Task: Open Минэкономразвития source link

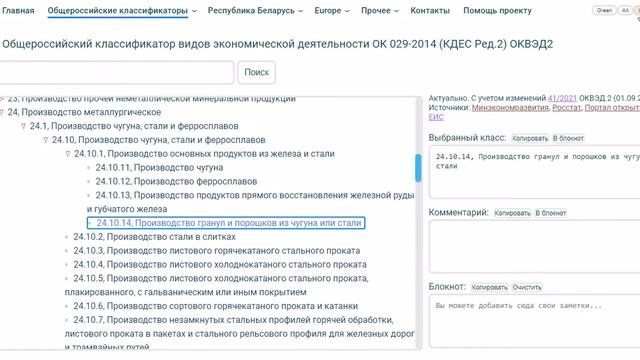Action: click(510, 108)
